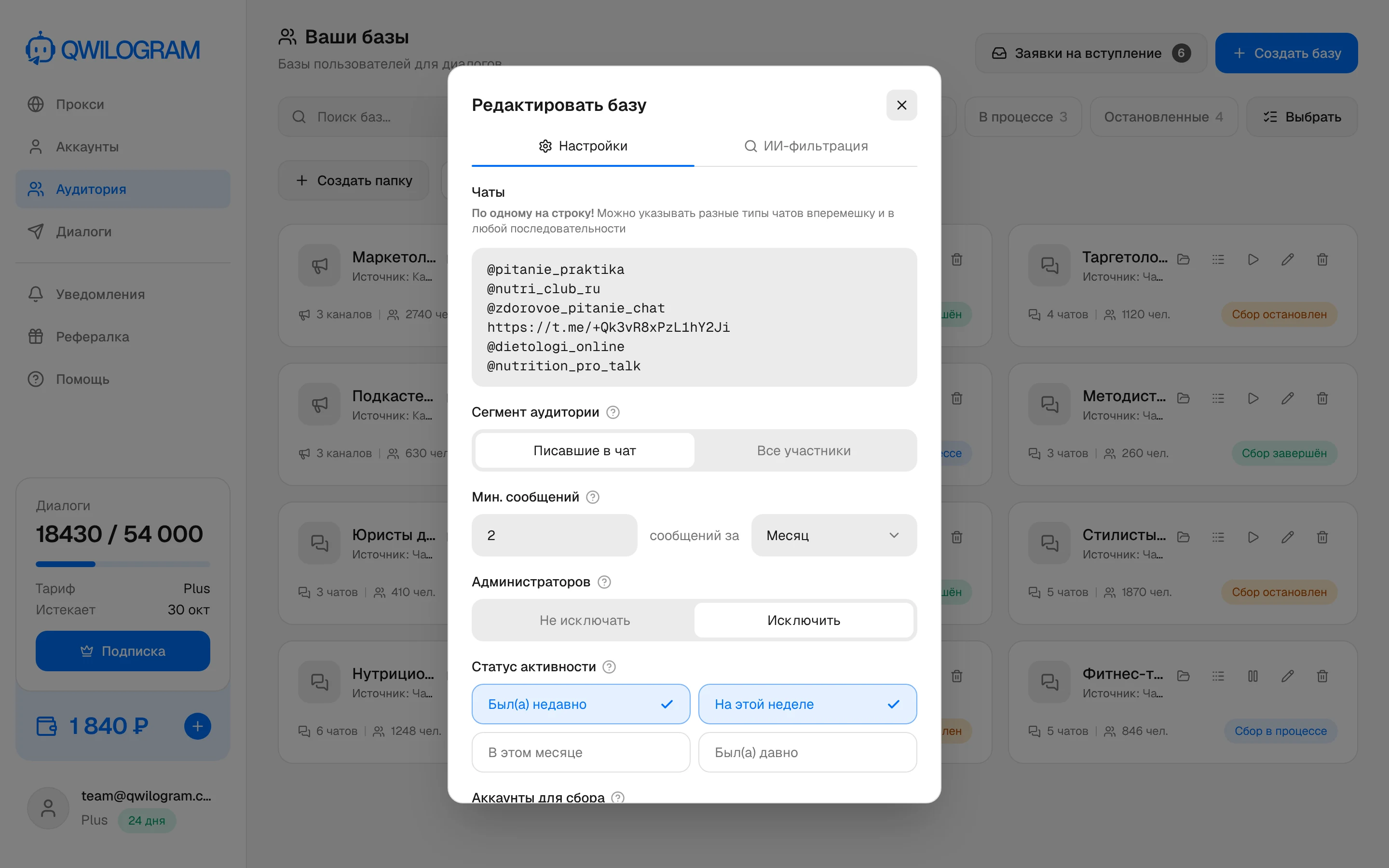
Task: Choose Не исключать for administrators
Action: coord(585,620)
